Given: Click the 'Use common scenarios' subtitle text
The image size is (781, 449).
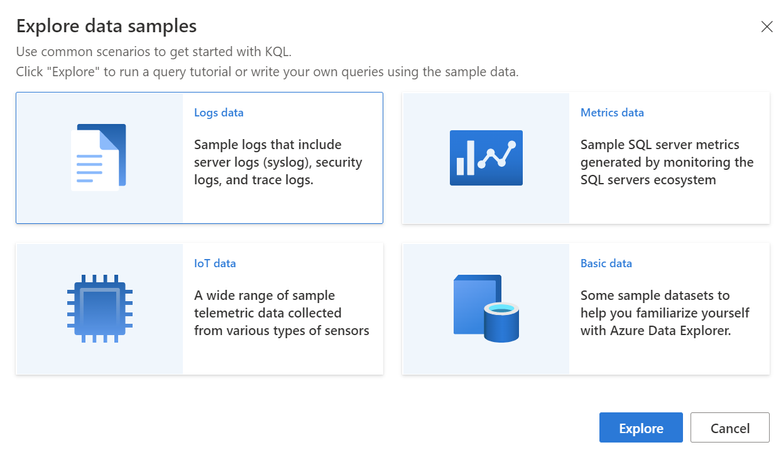Looking at the screenshot, I should 162,52.
